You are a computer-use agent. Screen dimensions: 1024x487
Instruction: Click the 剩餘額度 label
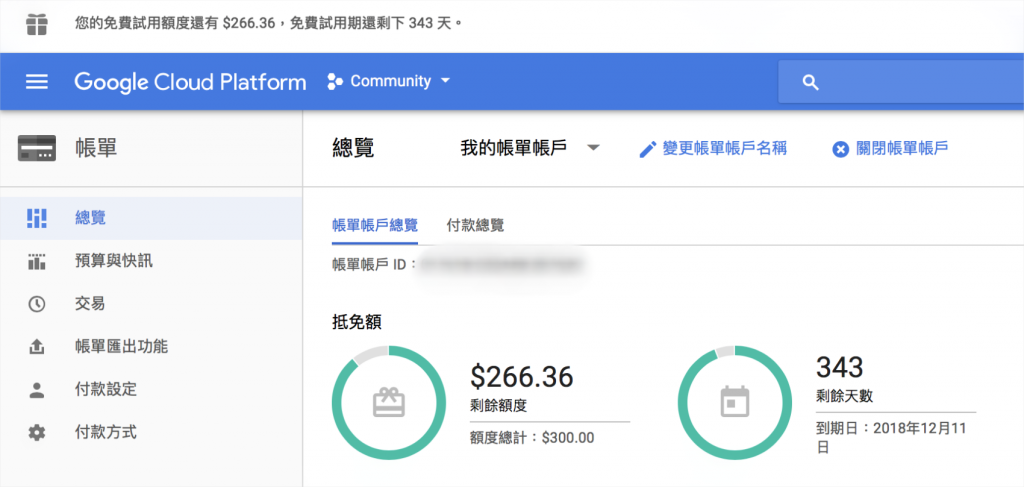pyautogui.click(x=498, y=406)
